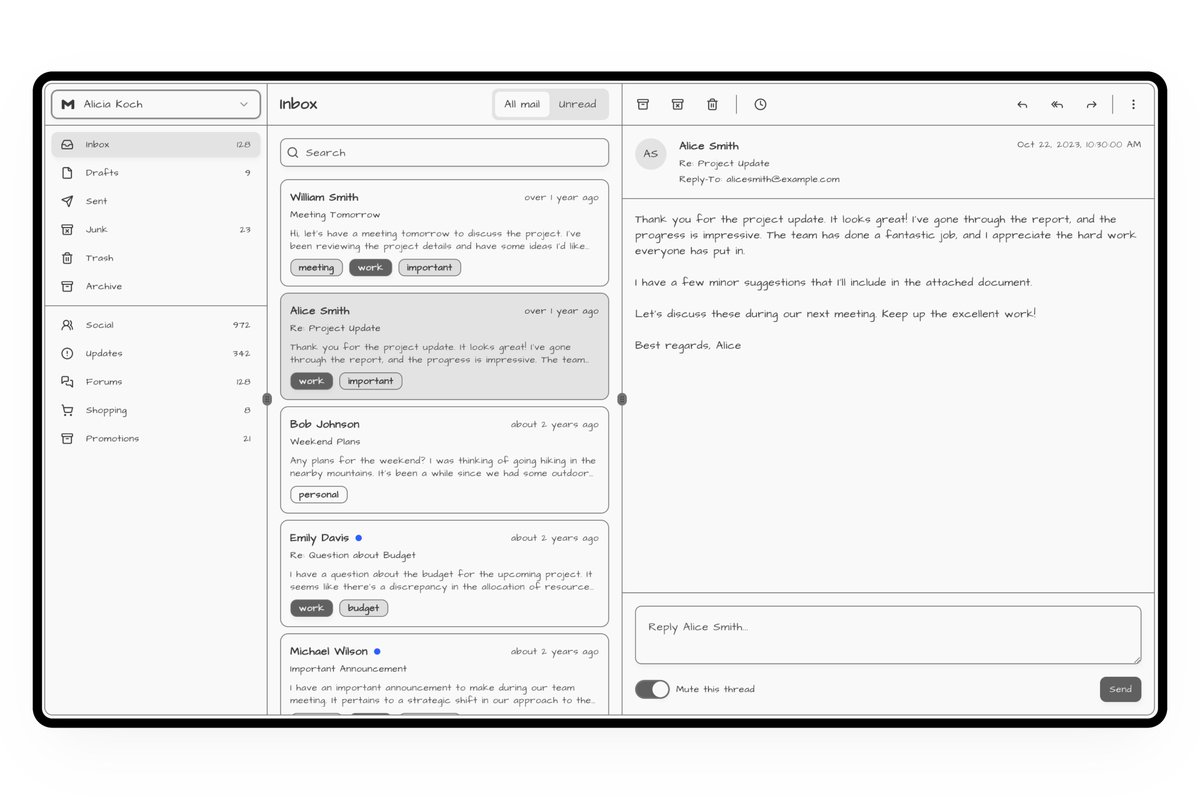Click the Move to junk icon
The image size is (1200, 800).
click(x=677, y=104)
